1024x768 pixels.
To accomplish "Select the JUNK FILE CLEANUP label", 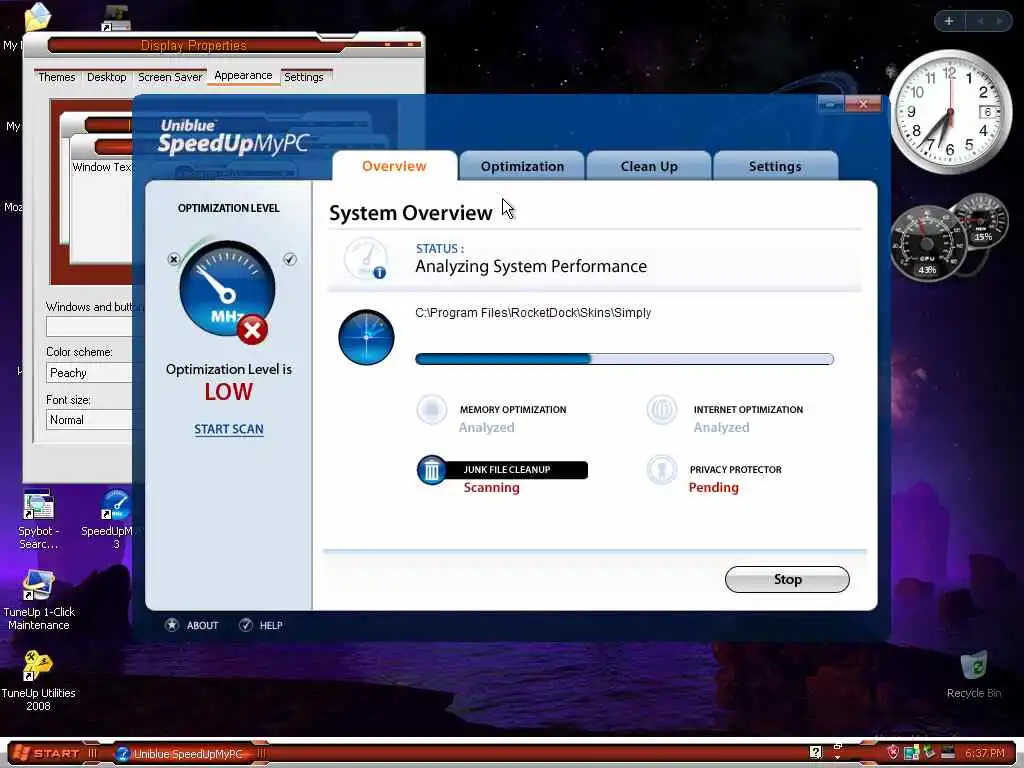I will [x=507, y=470].
